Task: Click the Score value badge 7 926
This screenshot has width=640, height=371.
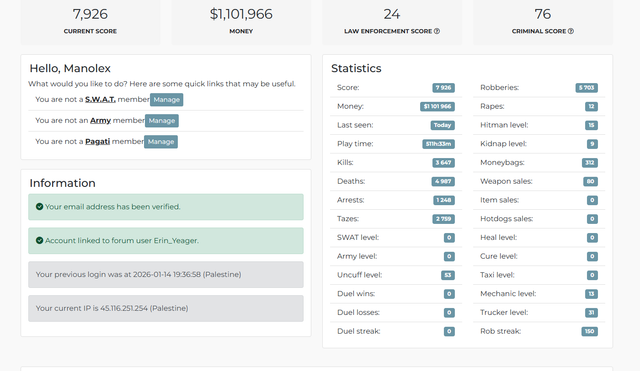Action: (x=444, y=88)
